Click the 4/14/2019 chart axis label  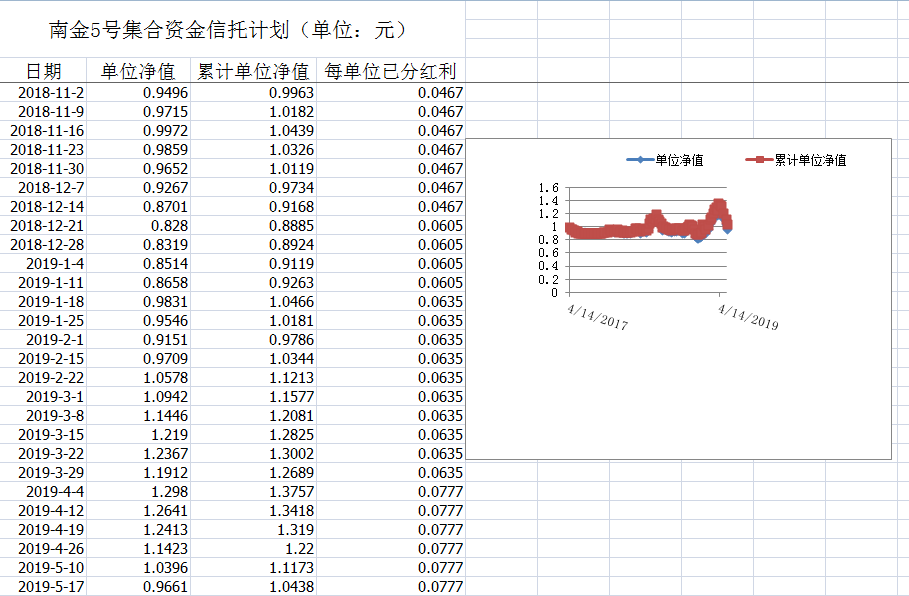click(748, 317)
